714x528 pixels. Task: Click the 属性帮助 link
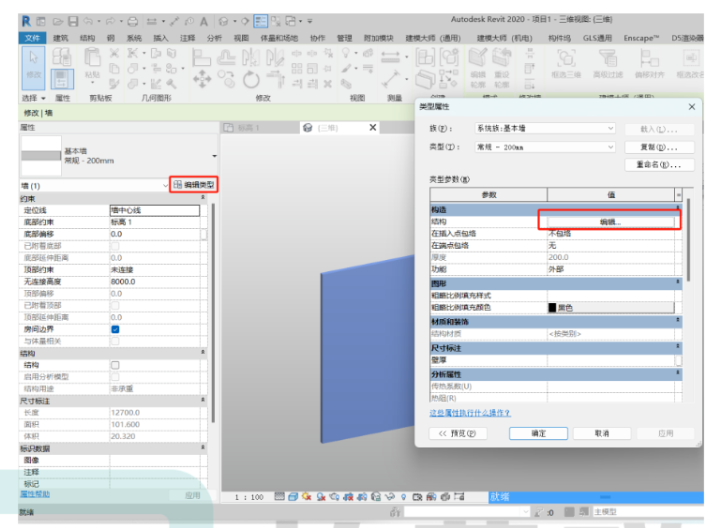tap(35, 494)
